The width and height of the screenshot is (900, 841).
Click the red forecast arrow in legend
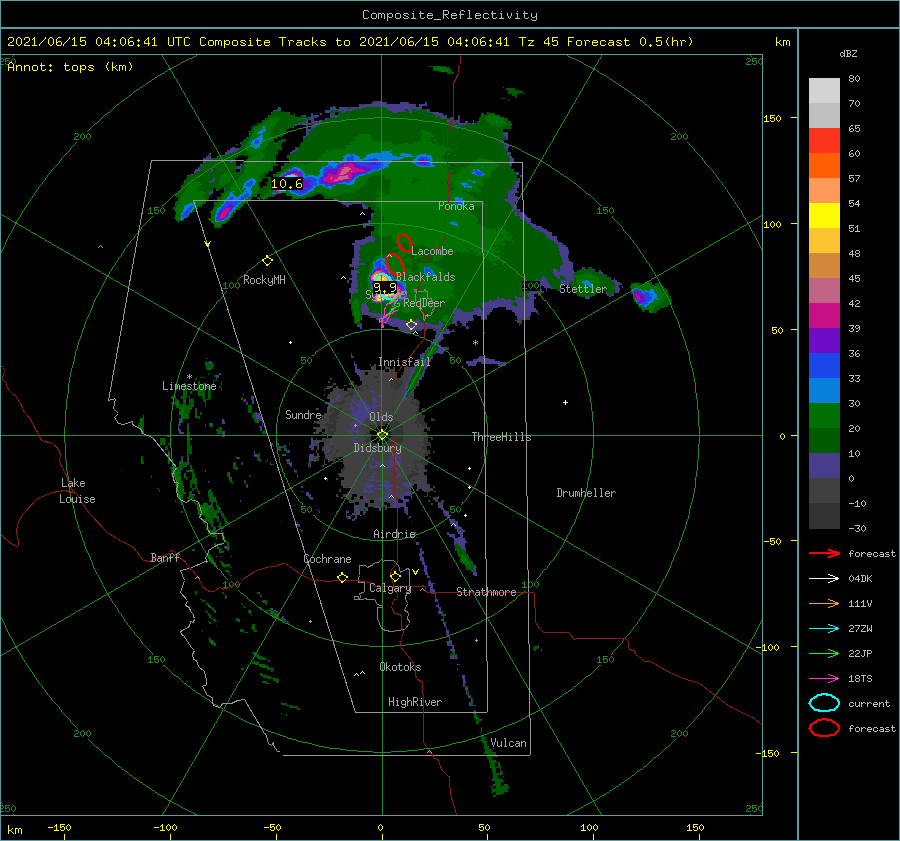click(x=824, y=553)
